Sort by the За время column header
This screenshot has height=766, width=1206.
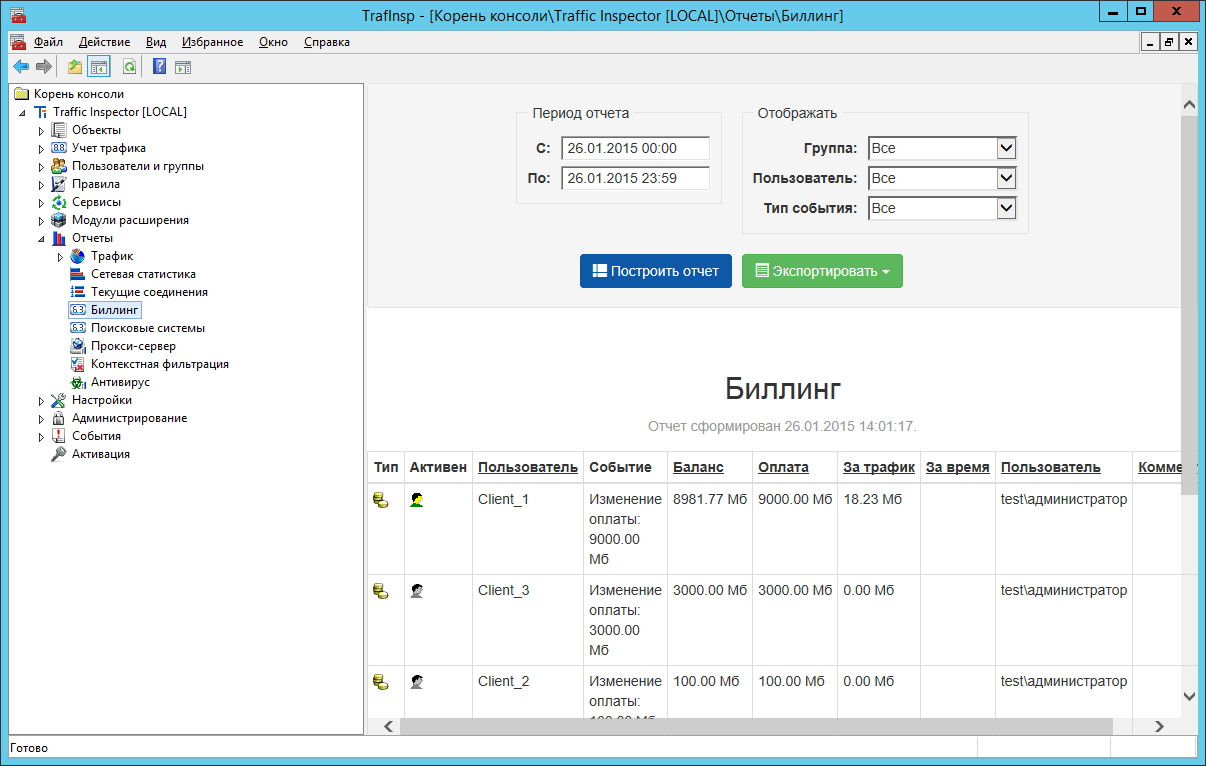pos(958,467)
